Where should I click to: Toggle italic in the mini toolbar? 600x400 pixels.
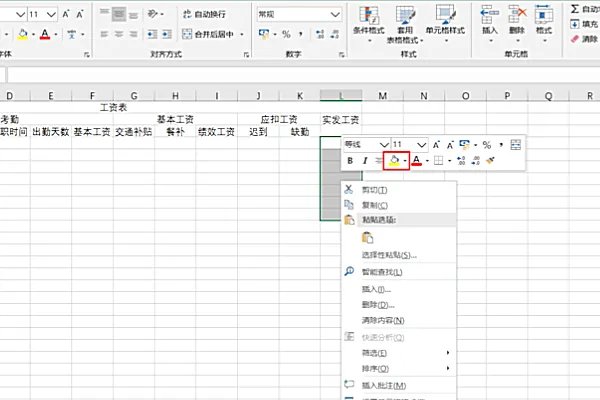click(x=365, y=161)
